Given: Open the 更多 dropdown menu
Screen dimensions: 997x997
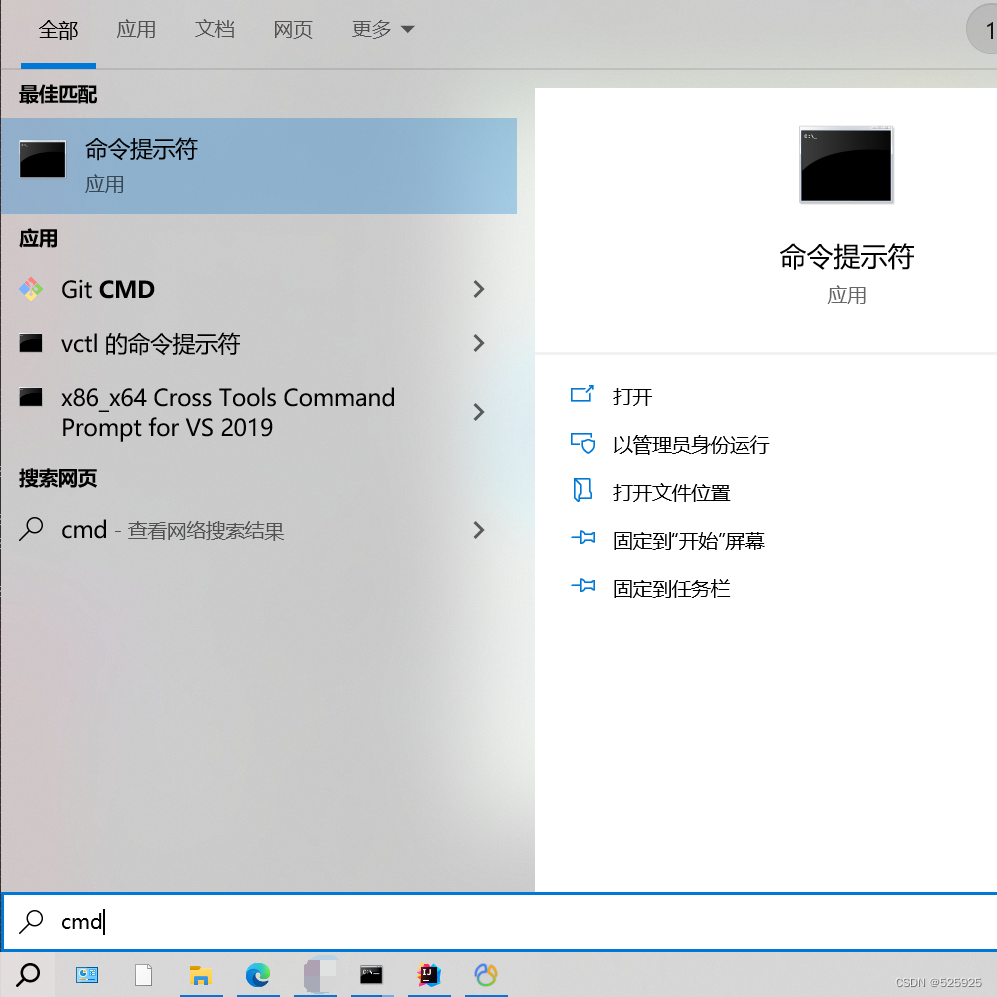Looking at the screenshot, I should point(382,29).
